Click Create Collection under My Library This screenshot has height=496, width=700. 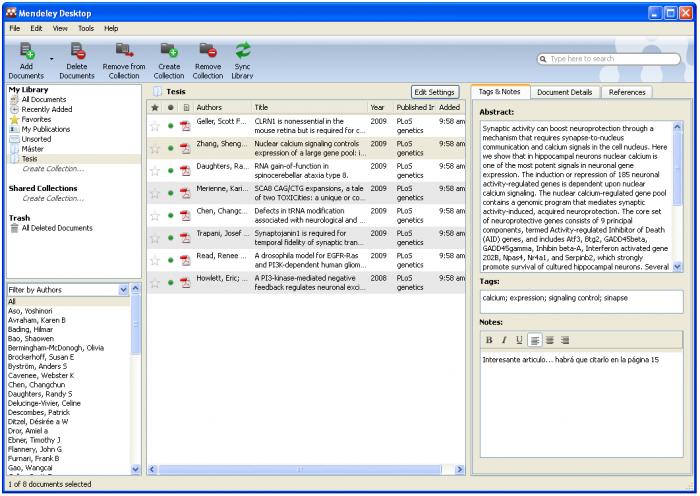[x=53, y=169]
